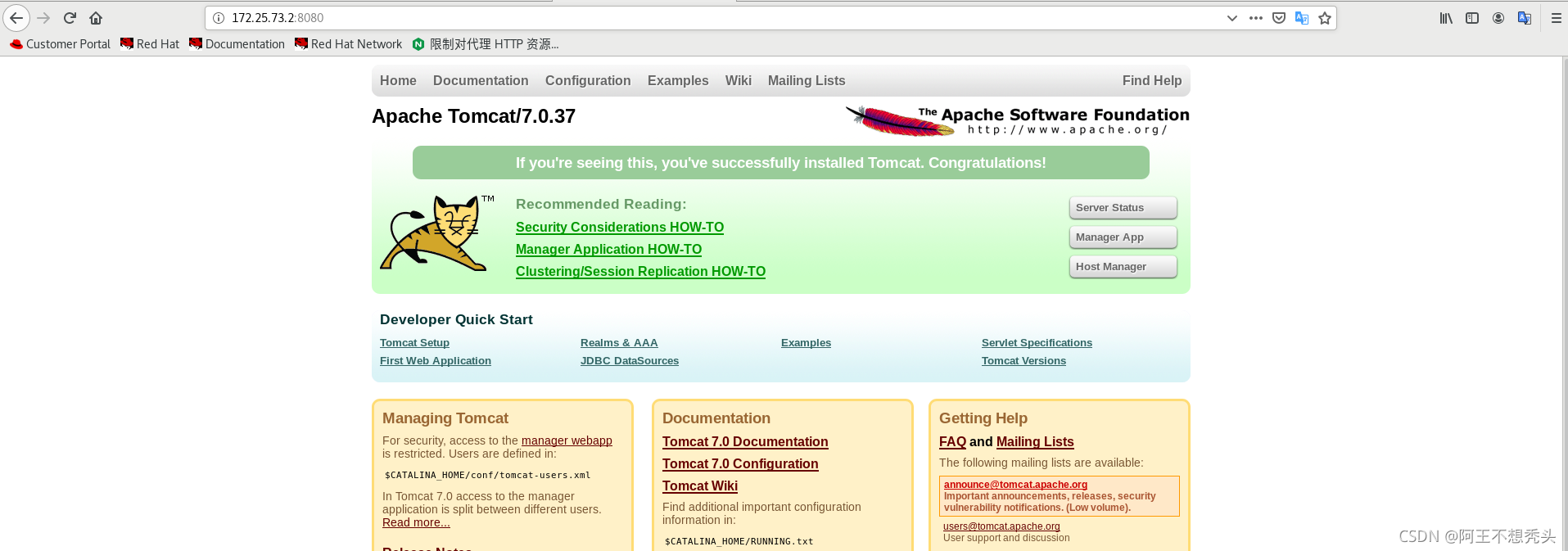Select Wiki in Tomcat navigation bar
The width and height of the screenshot is (1568, 551).
tap(738, 80)
